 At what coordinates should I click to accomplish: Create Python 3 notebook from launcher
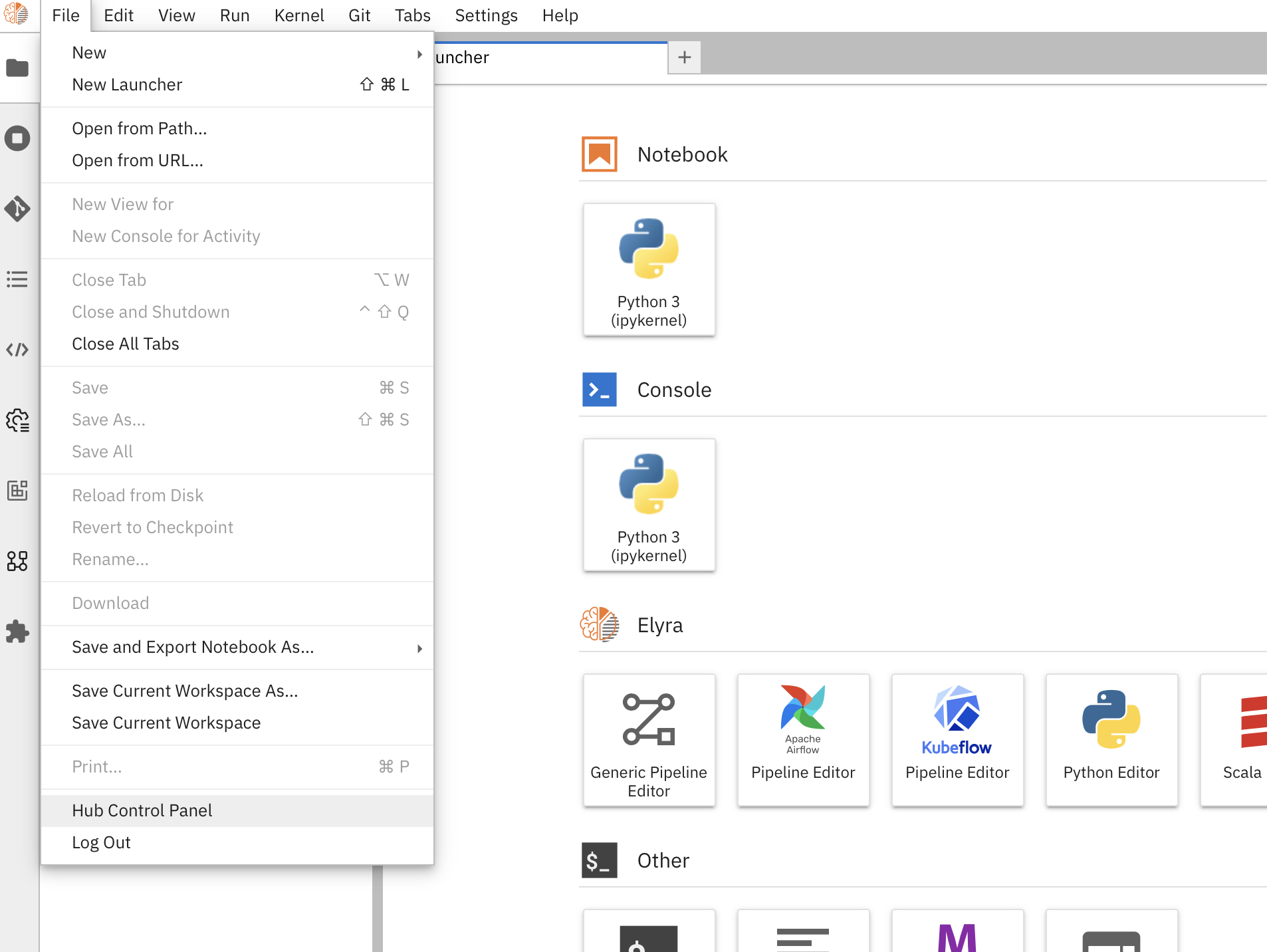coord(649,269)
